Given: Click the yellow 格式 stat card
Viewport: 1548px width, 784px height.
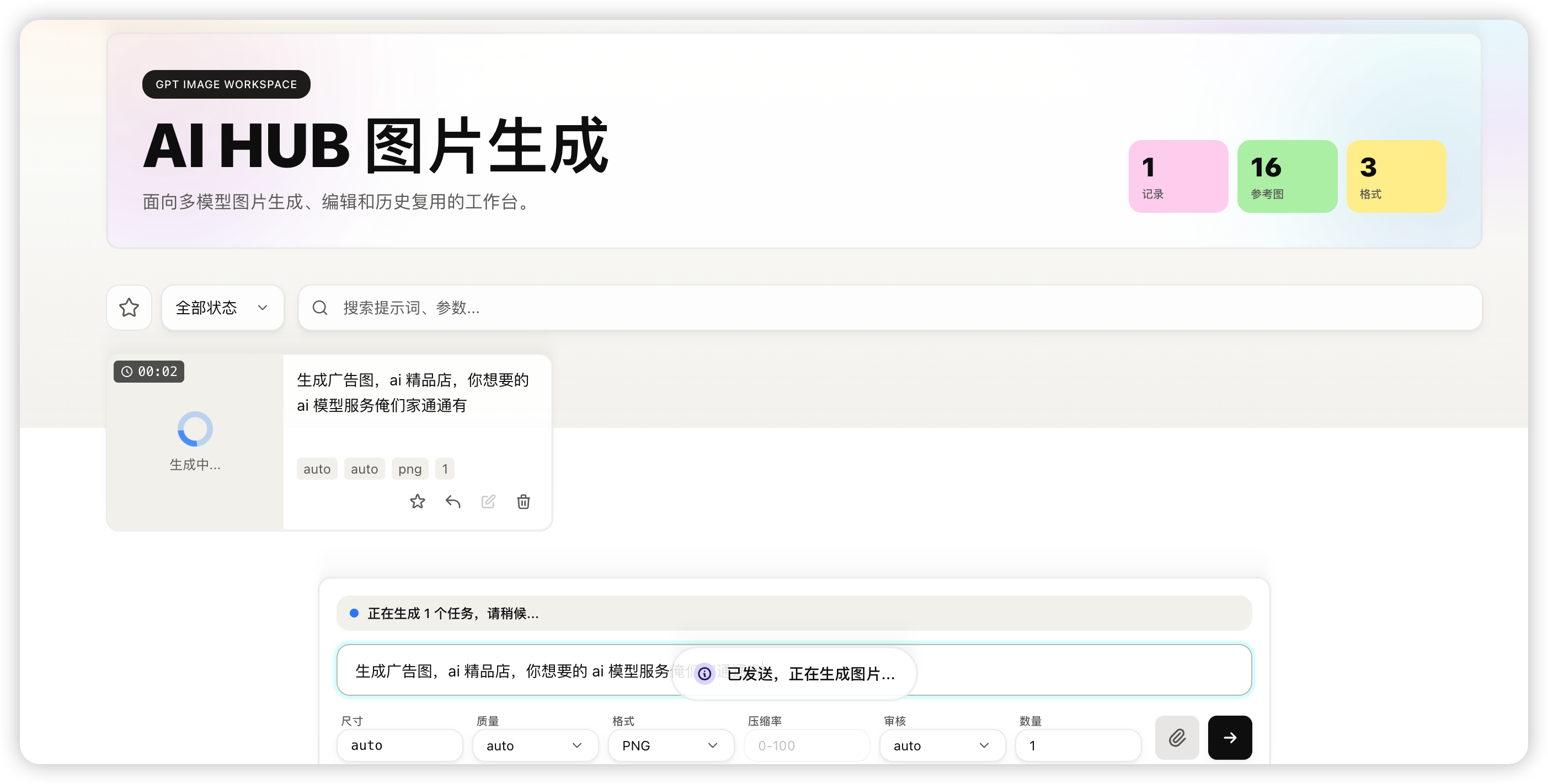Looking at the screenshot, I should coord(1396,176).
